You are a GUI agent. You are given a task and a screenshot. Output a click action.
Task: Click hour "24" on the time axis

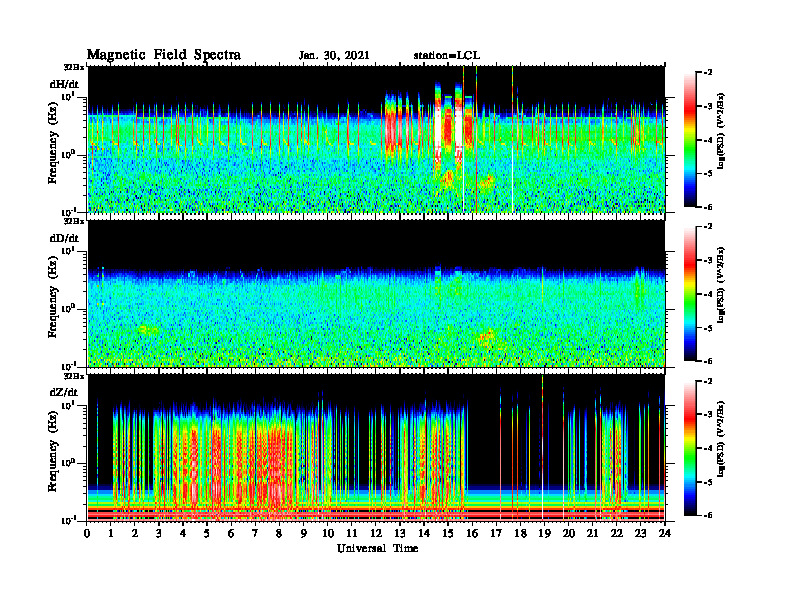point(665,533)
